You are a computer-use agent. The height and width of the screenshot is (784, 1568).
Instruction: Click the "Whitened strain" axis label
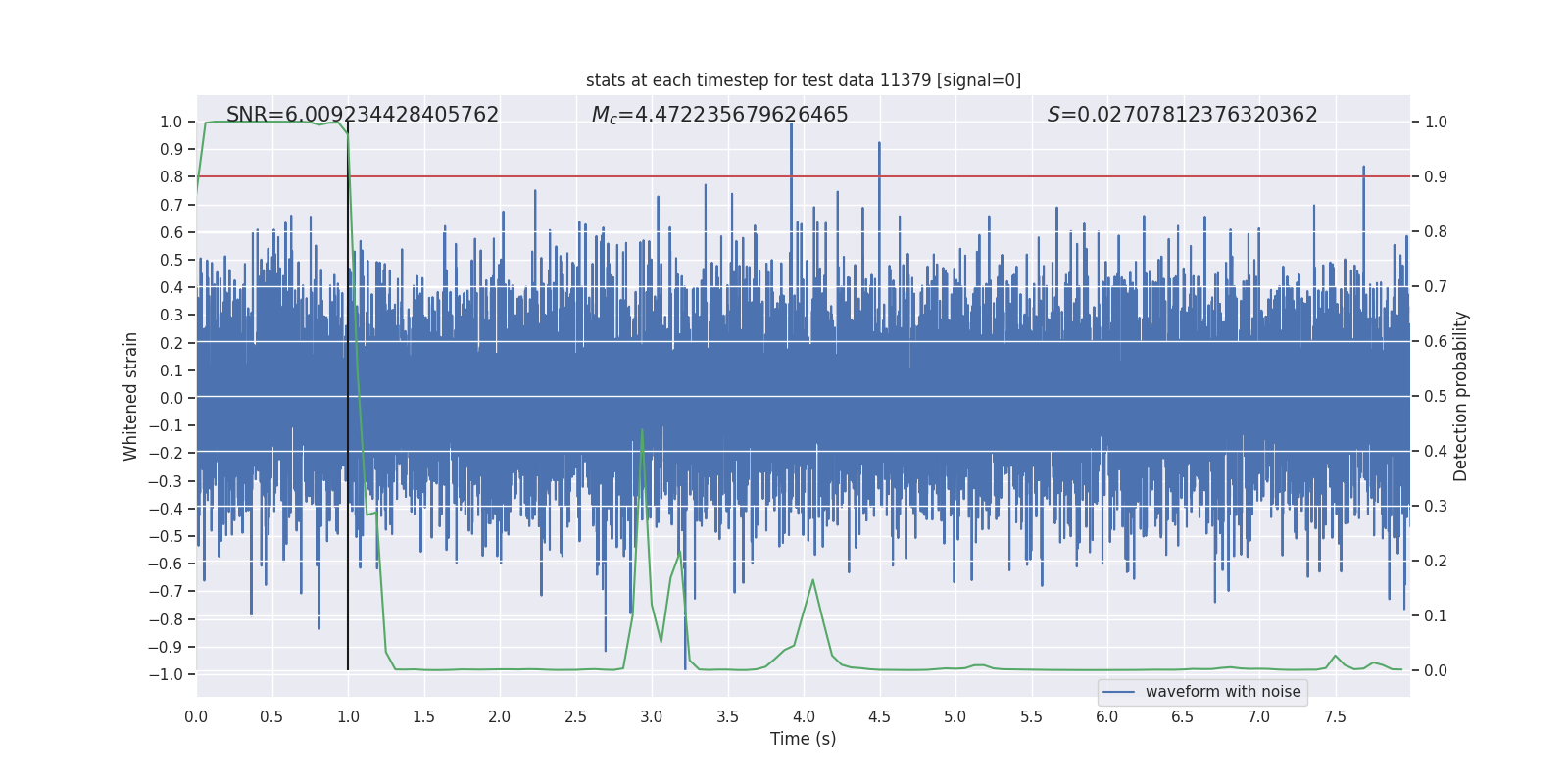click(x=131, y=396)
